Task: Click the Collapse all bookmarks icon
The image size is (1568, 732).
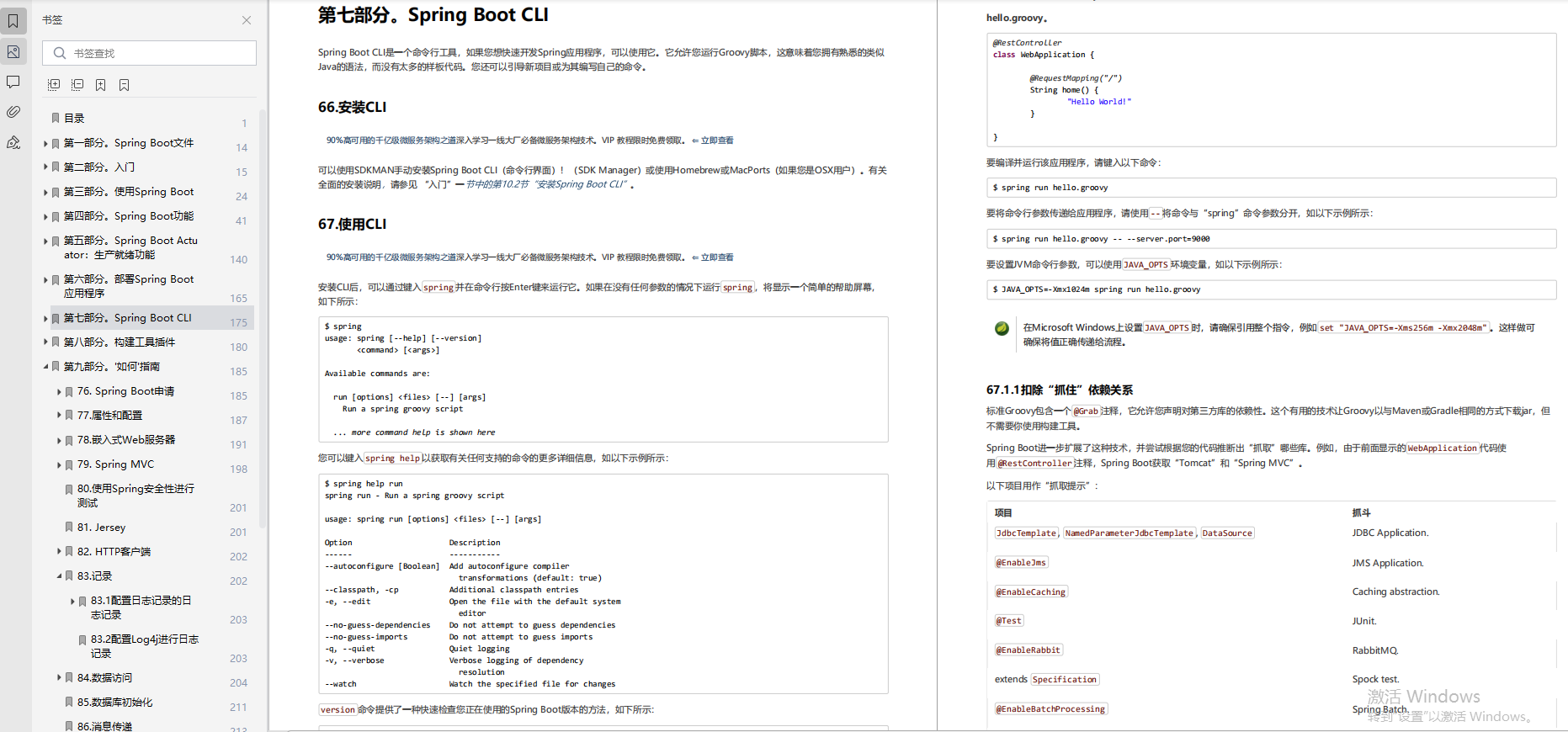Action: 77,85
